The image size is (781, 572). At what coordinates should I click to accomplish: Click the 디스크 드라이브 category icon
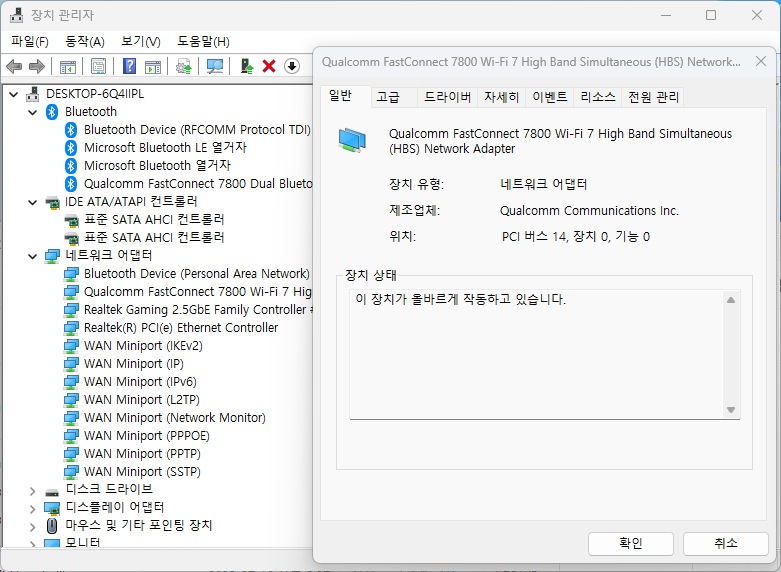coord(52,492)
